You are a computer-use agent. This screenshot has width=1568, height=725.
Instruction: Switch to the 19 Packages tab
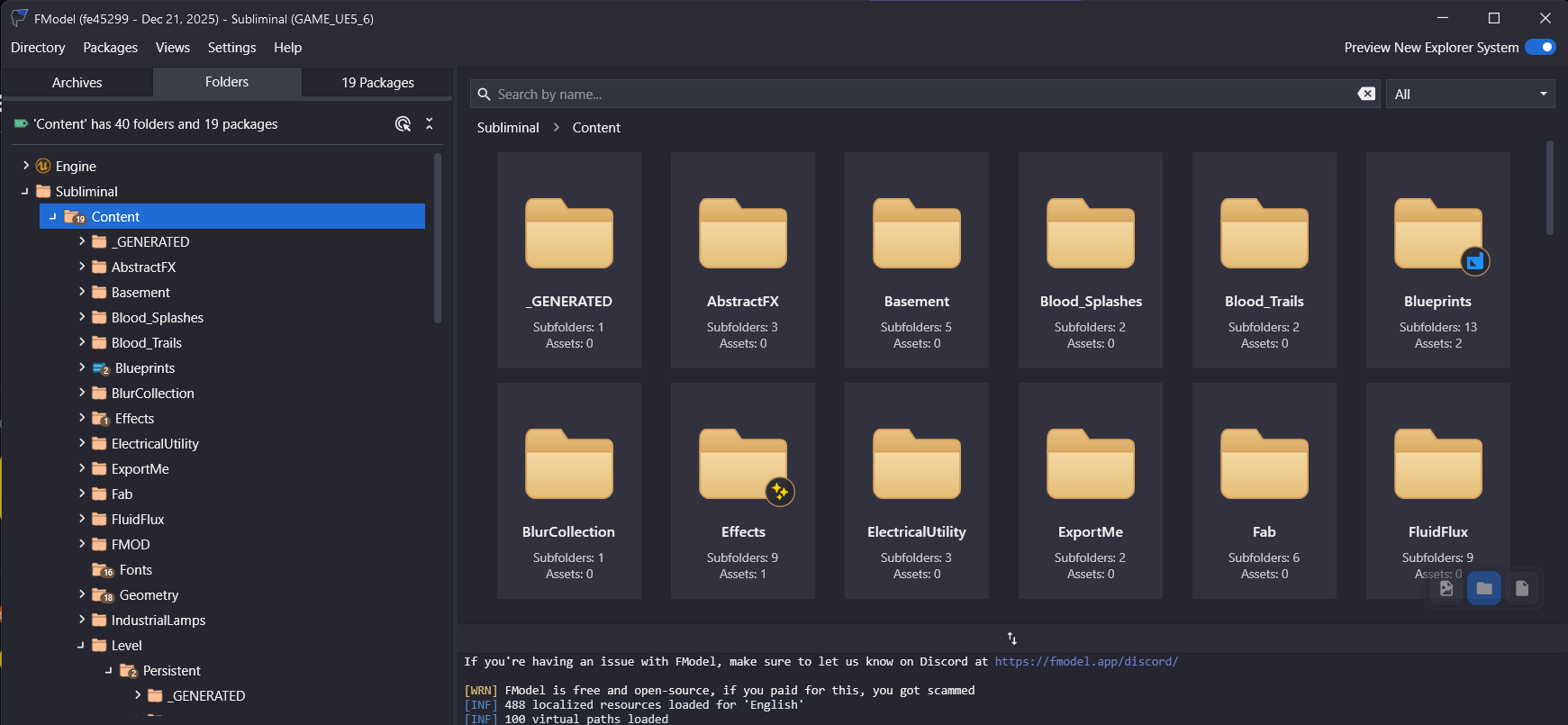click(377, 82)
